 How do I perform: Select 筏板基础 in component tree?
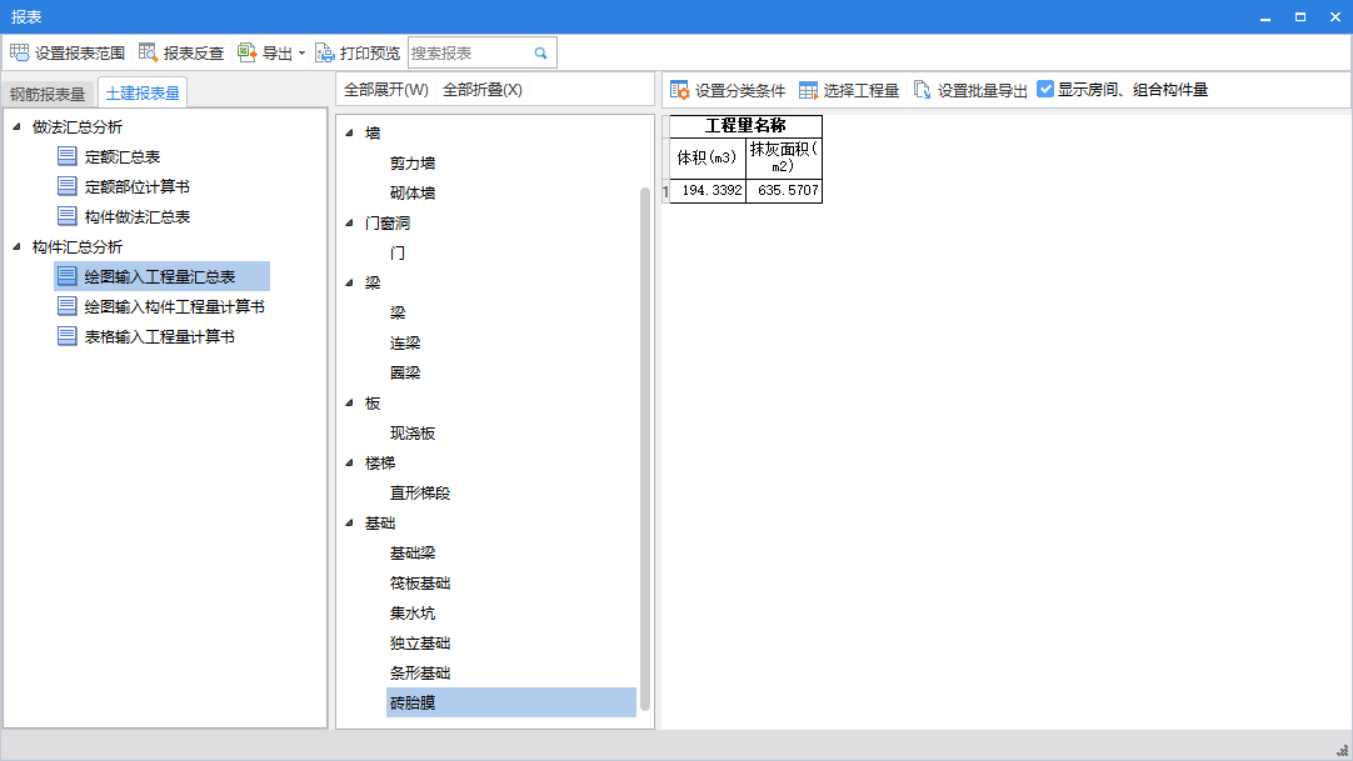[420, 583]
